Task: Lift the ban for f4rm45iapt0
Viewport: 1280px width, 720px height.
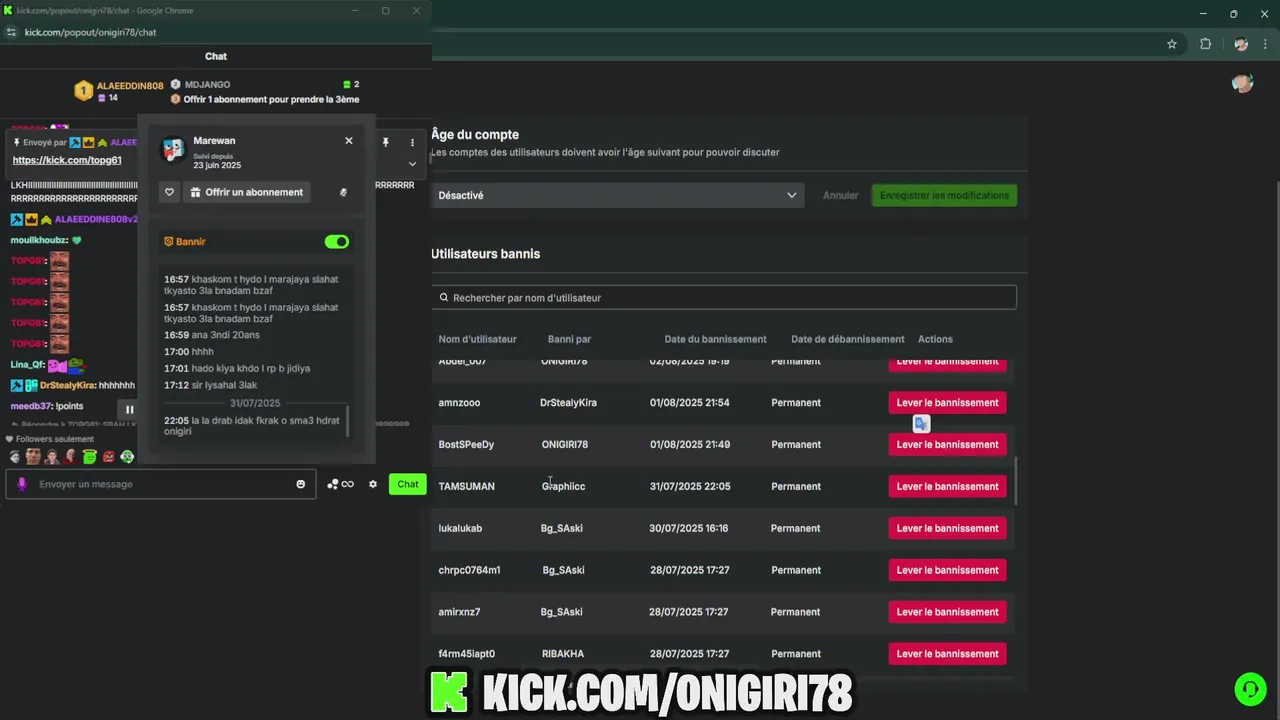Action: click(x=947, y=654)
